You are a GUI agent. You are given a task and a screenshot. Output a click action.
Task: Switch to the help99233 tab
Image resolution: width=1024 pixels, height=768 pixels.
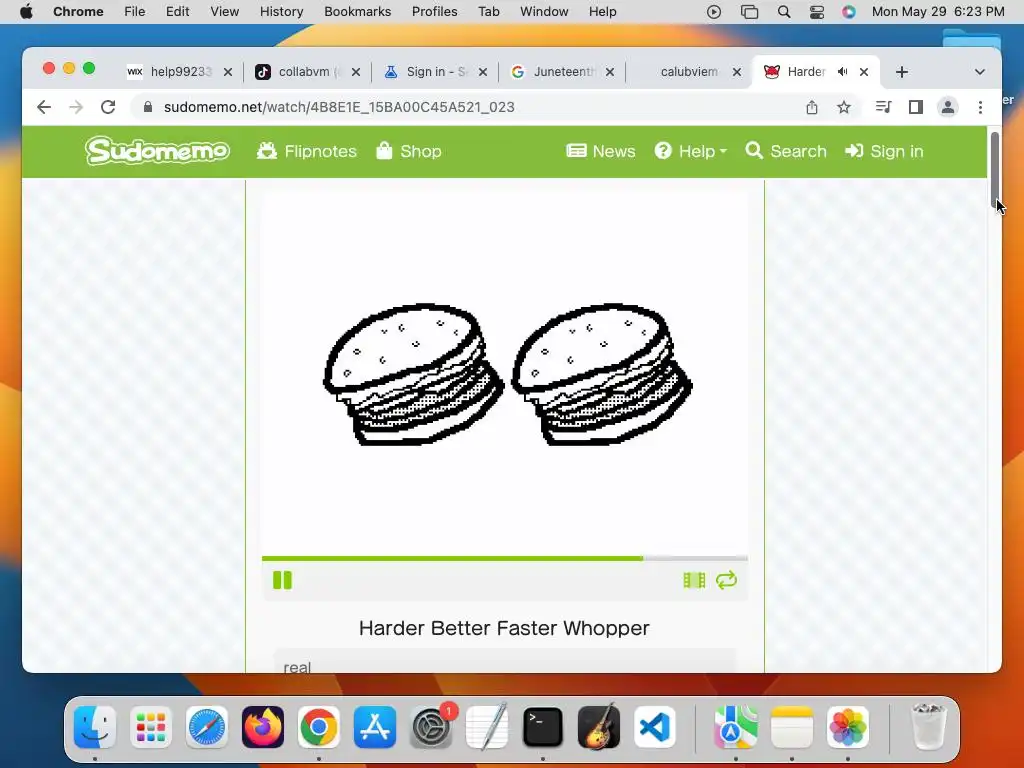(180, 72)
